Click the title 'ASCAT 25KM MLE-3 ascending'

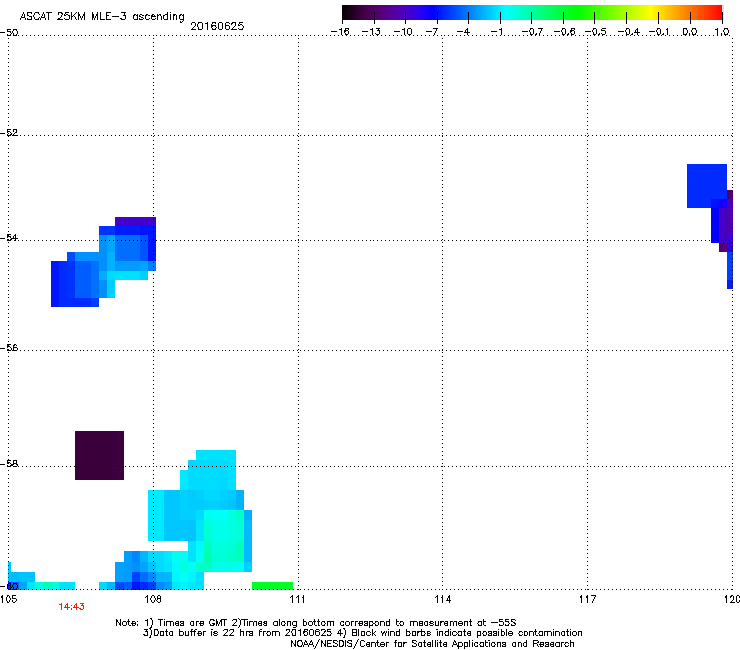tap(102, 16)
